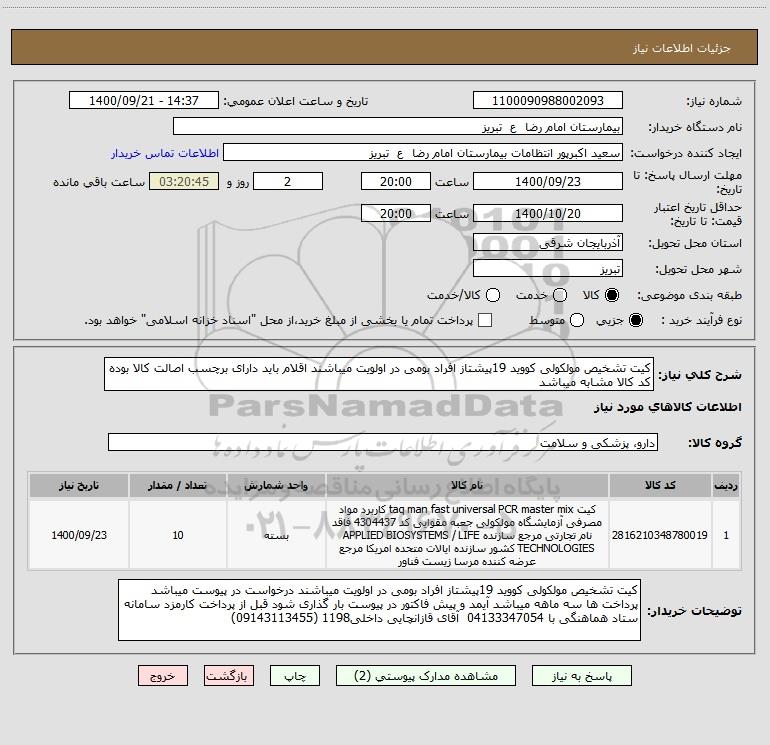This screenshot has width=770, height=745.
Task: Click product code 2816210348780019 cell
Action: tap(660, 535)
